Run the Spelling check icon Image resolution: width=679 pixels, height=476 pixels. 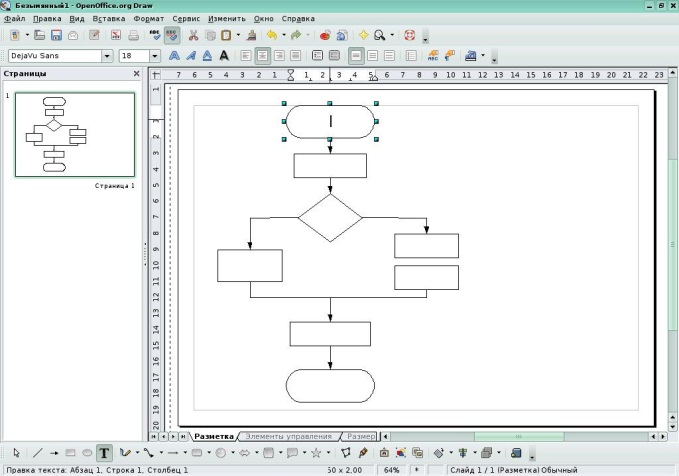point(155,35)
